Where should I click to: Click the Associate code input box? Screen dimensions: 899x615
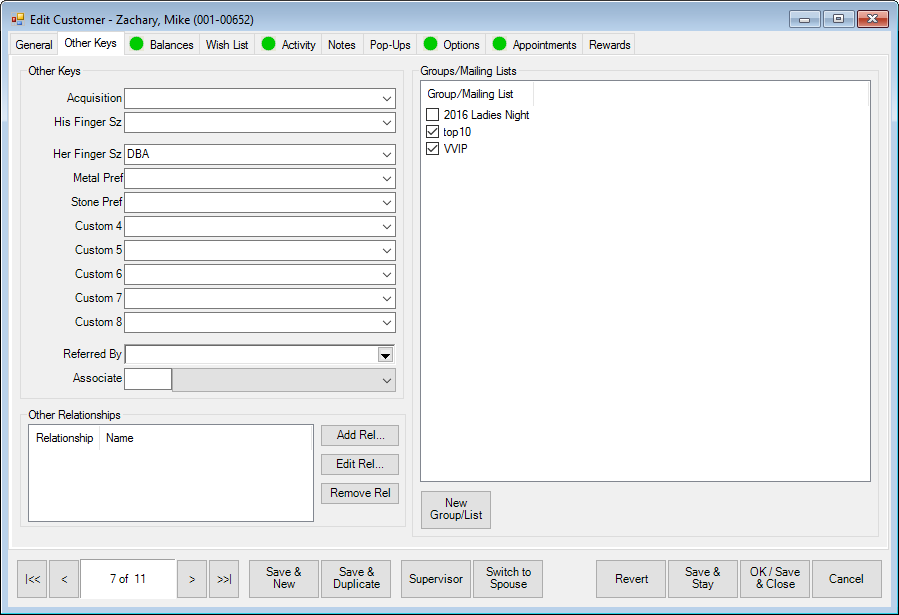(148, 380)
